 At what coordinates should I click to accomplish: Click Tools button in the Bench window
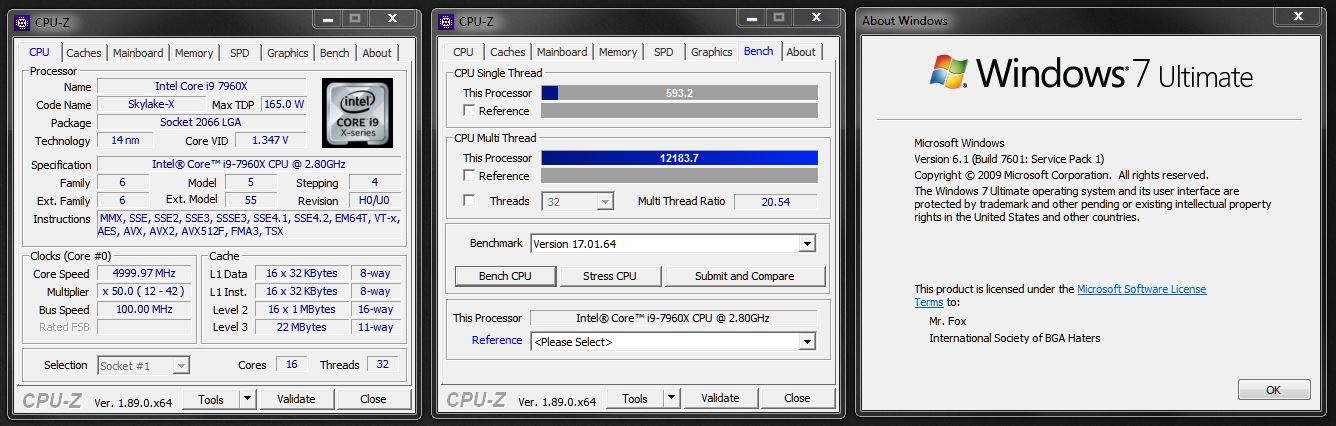635,399
